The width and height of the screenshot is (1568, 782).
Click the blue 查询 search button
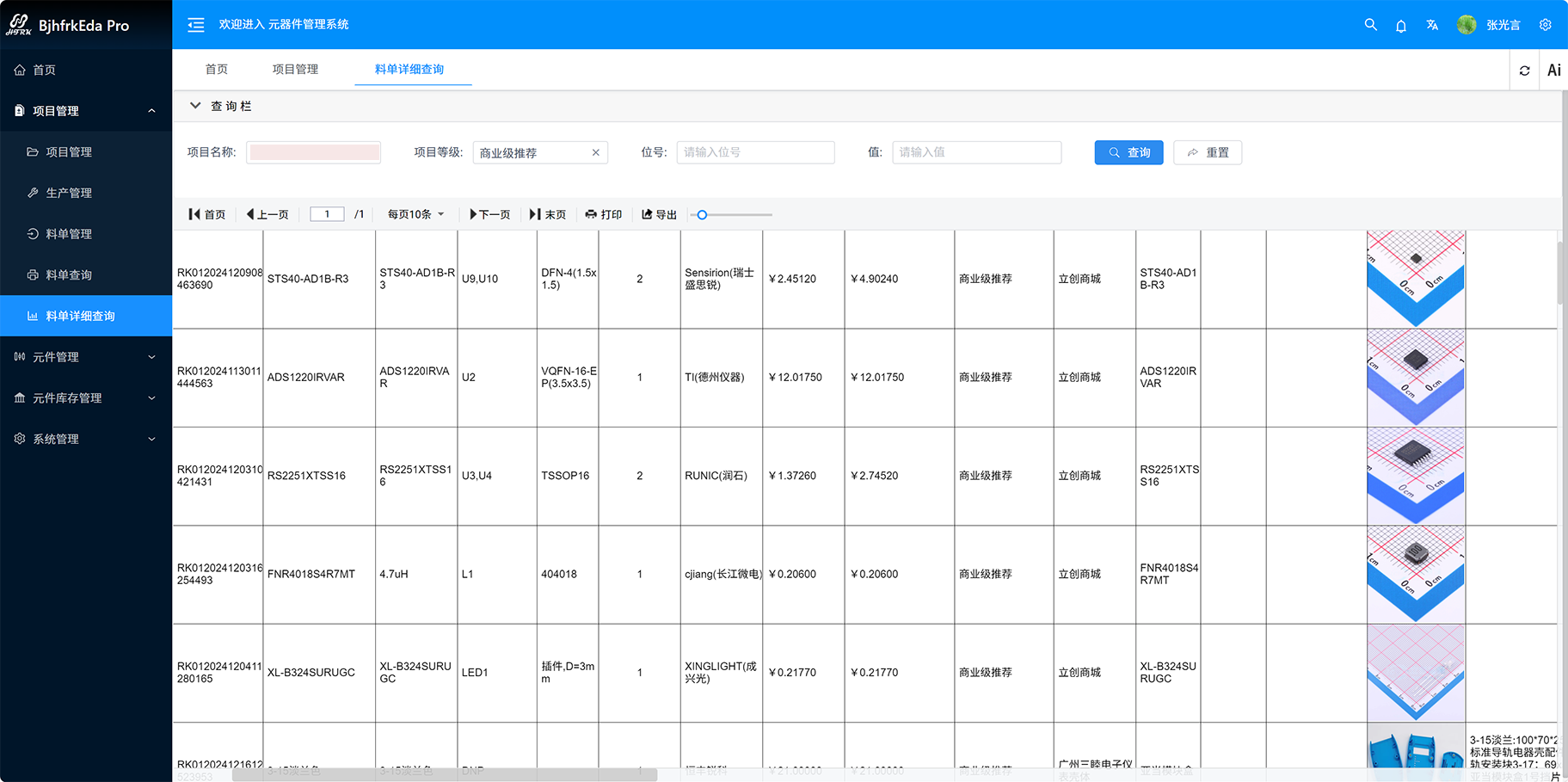pyautogui.click(x=1128, y=152)
